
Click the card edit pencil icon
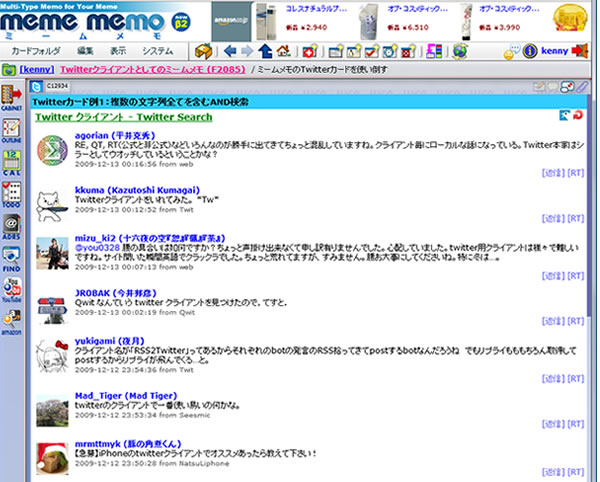(x=539, y=87)
